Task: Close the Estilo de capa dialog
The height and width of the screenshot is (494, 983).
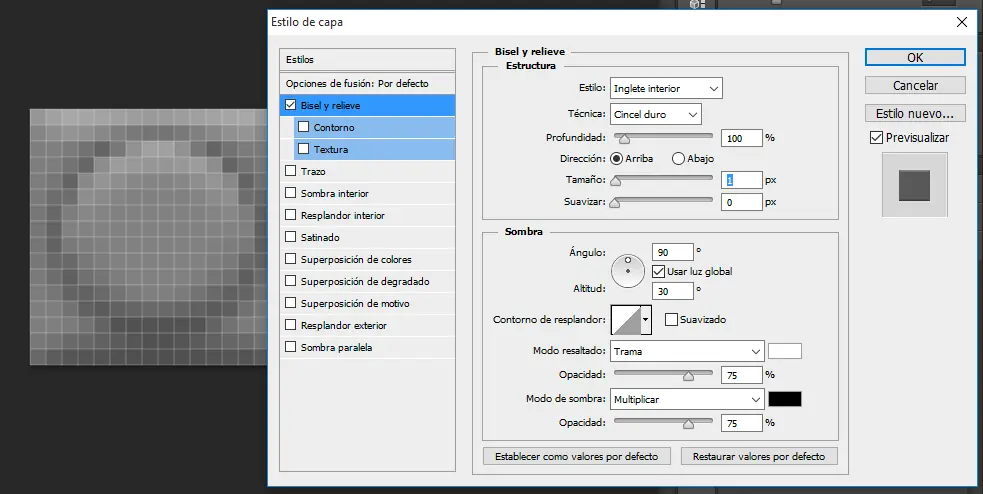Action: (962, 21)
